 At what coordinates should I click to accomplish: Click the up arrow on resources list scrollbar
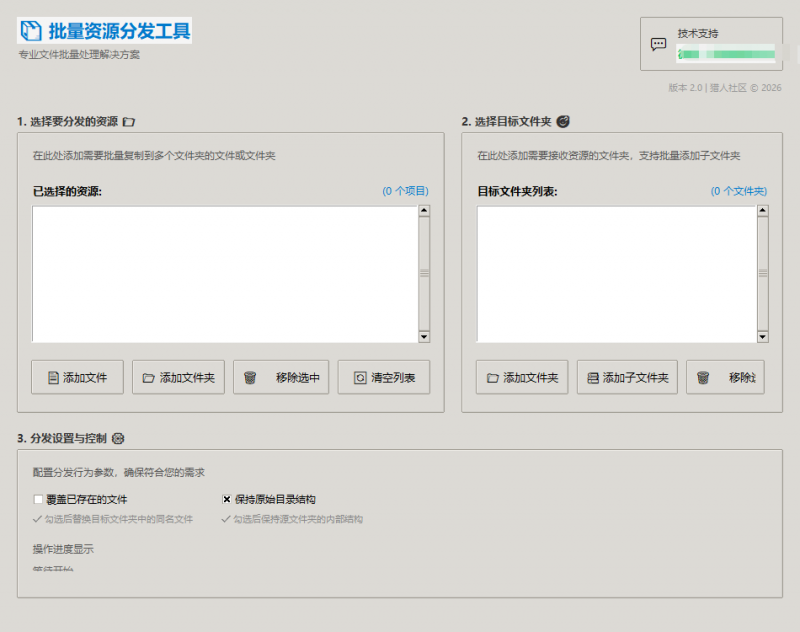click(x=423, y=208)
